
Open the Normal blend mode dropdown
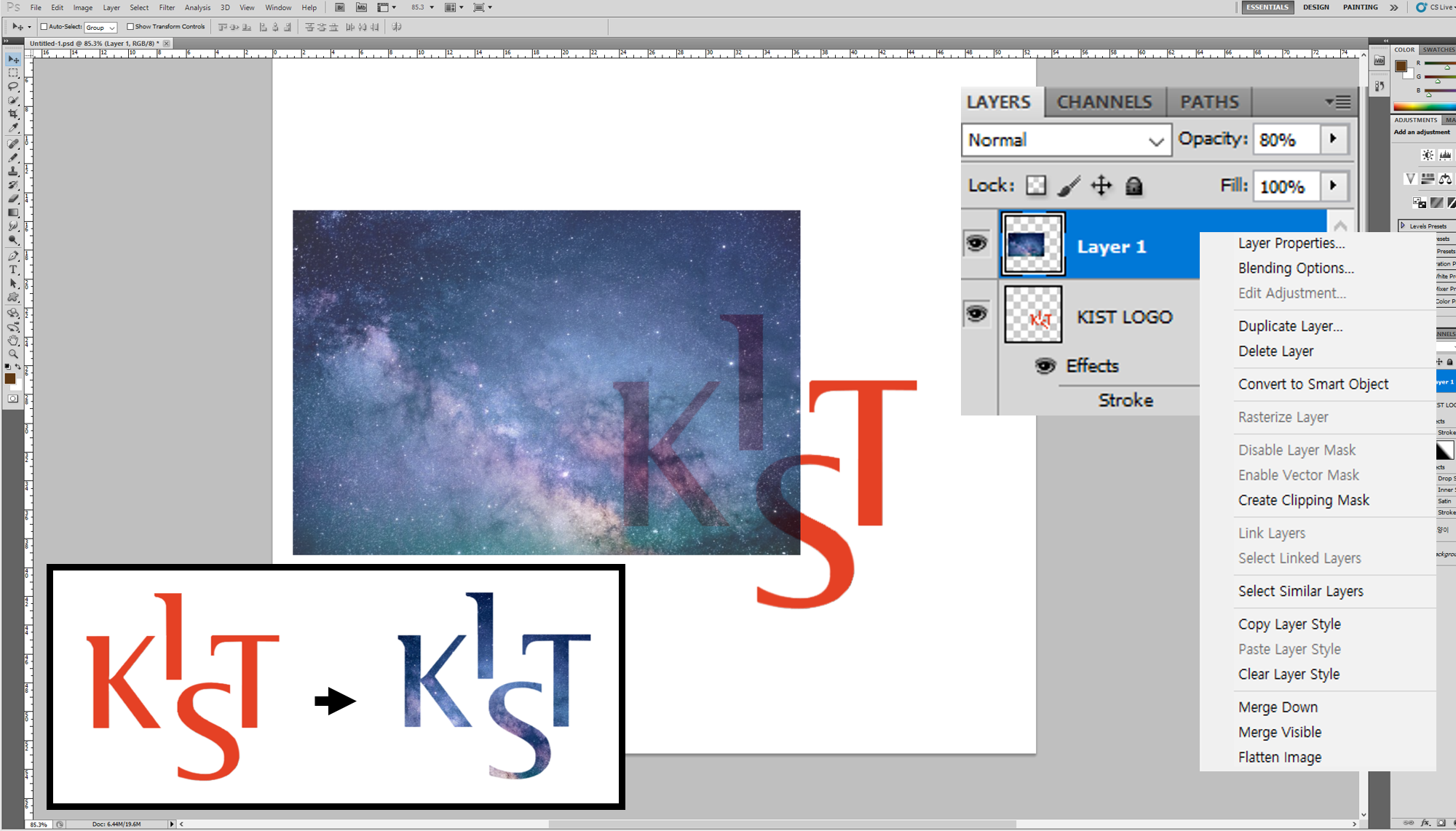click(x=1066, y=140)
